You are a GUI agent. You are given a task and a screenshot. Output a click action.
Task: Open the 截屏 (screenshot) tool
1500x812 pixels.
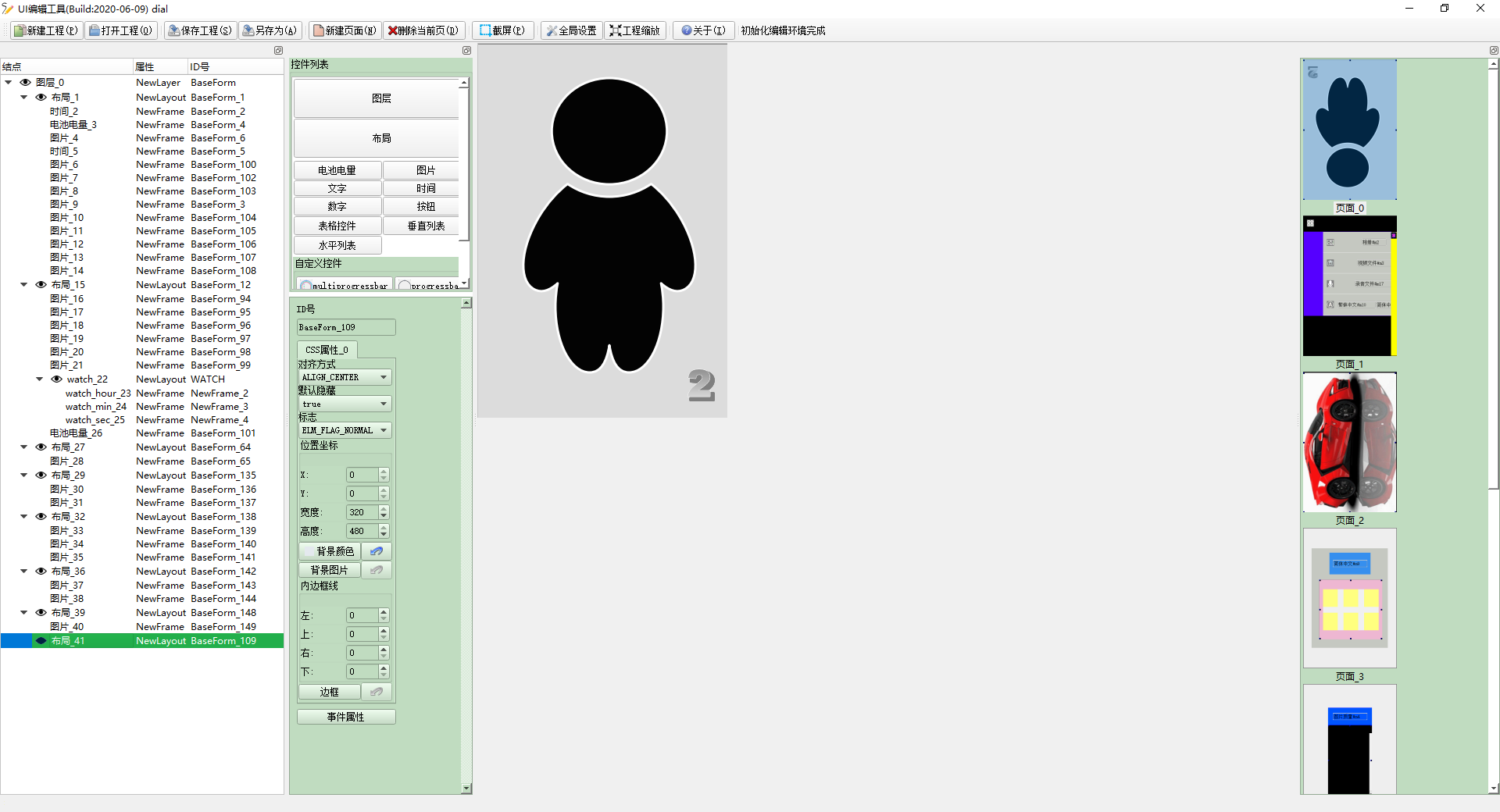502,30
